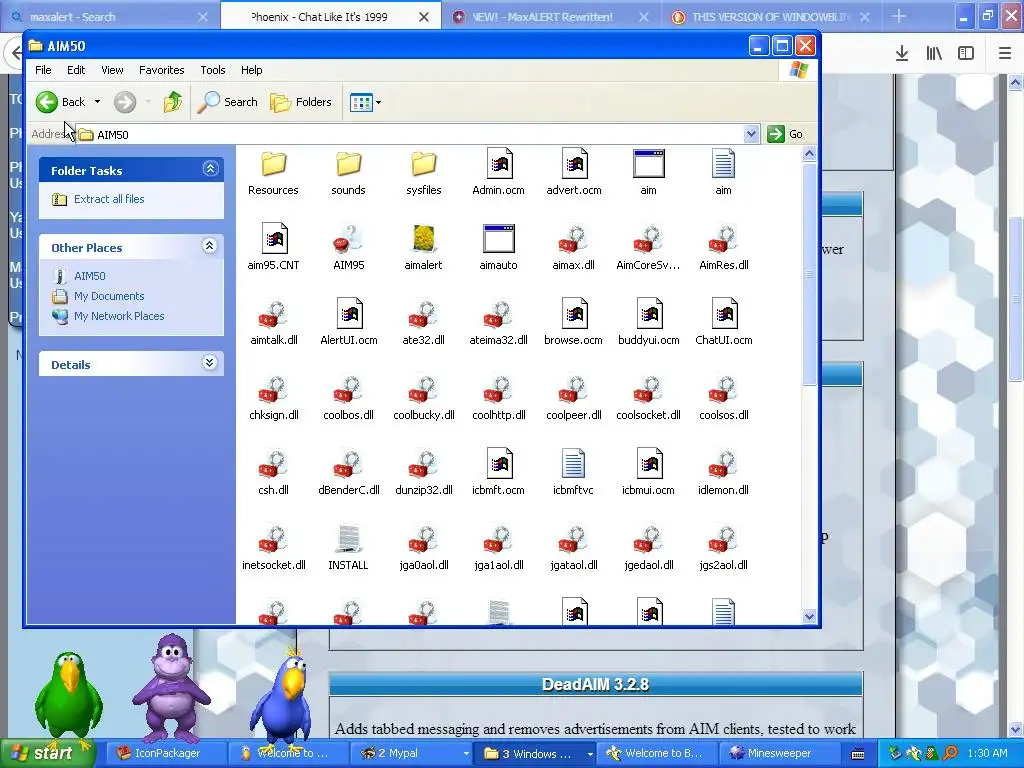Switch to Minesweeper in taskbar

(x=778, y=754)
